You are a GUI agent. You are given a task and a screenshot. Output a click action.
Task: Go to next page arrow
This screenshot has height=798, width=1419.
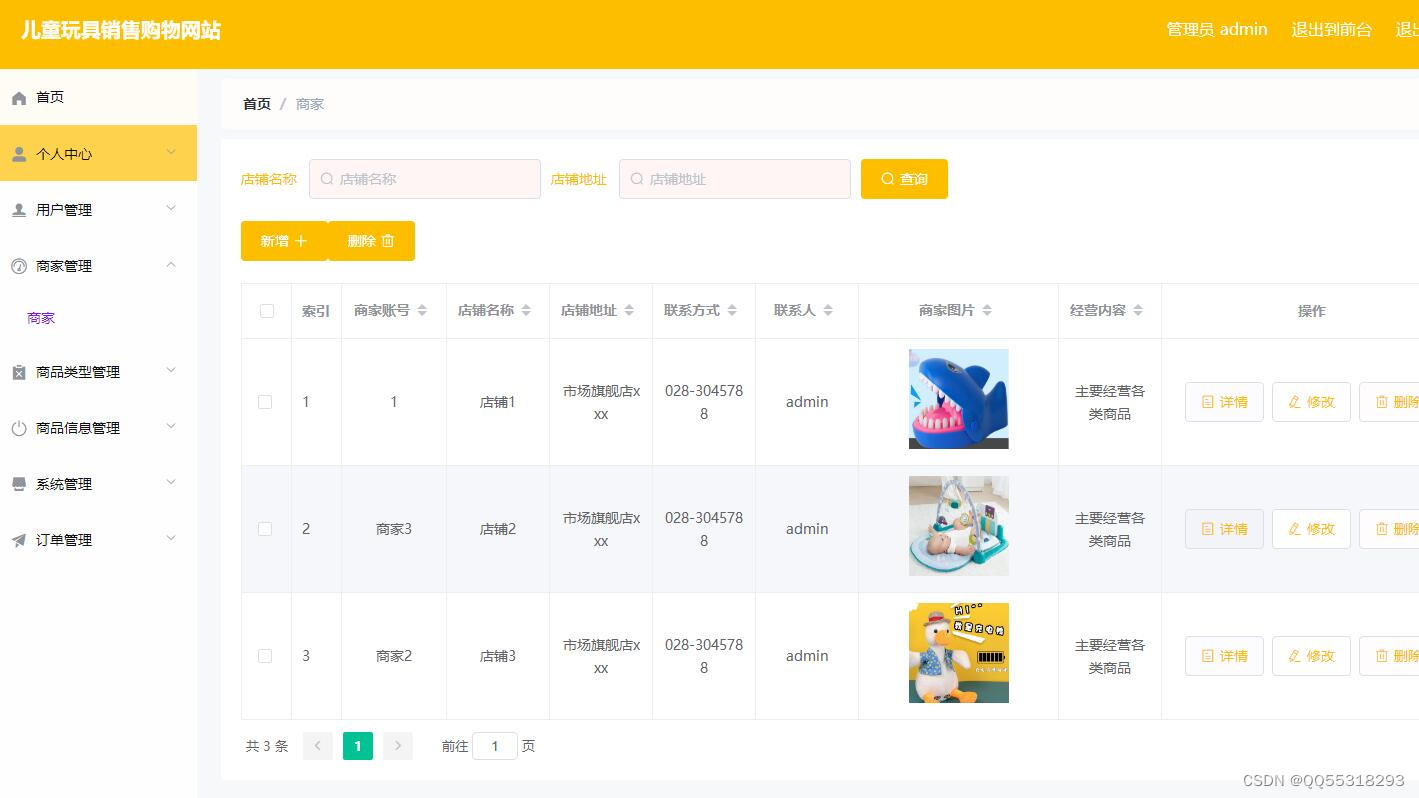point(398,746)
